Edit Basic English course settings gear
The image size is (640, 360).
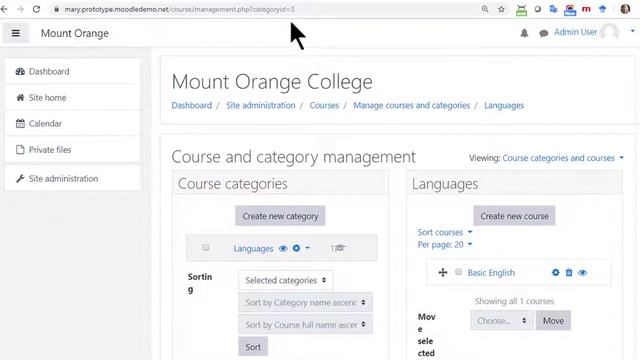point(556,272)
